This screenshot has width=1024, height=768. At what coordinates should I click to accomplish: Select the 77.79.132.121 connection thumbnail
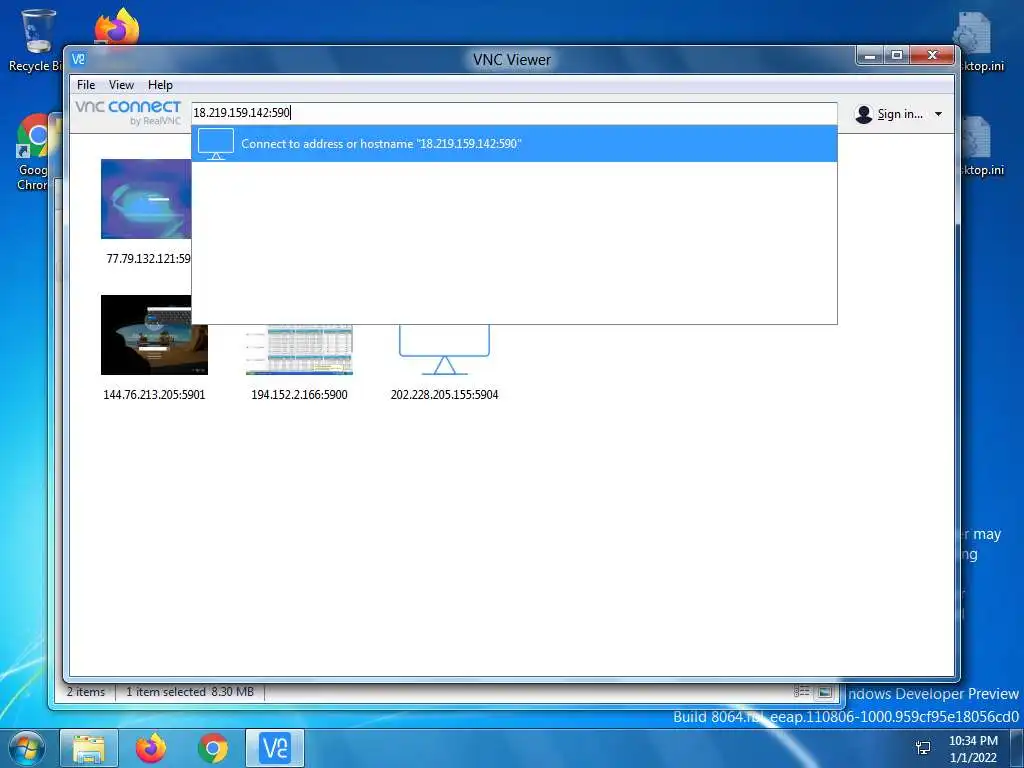click(x=146, y=199)
